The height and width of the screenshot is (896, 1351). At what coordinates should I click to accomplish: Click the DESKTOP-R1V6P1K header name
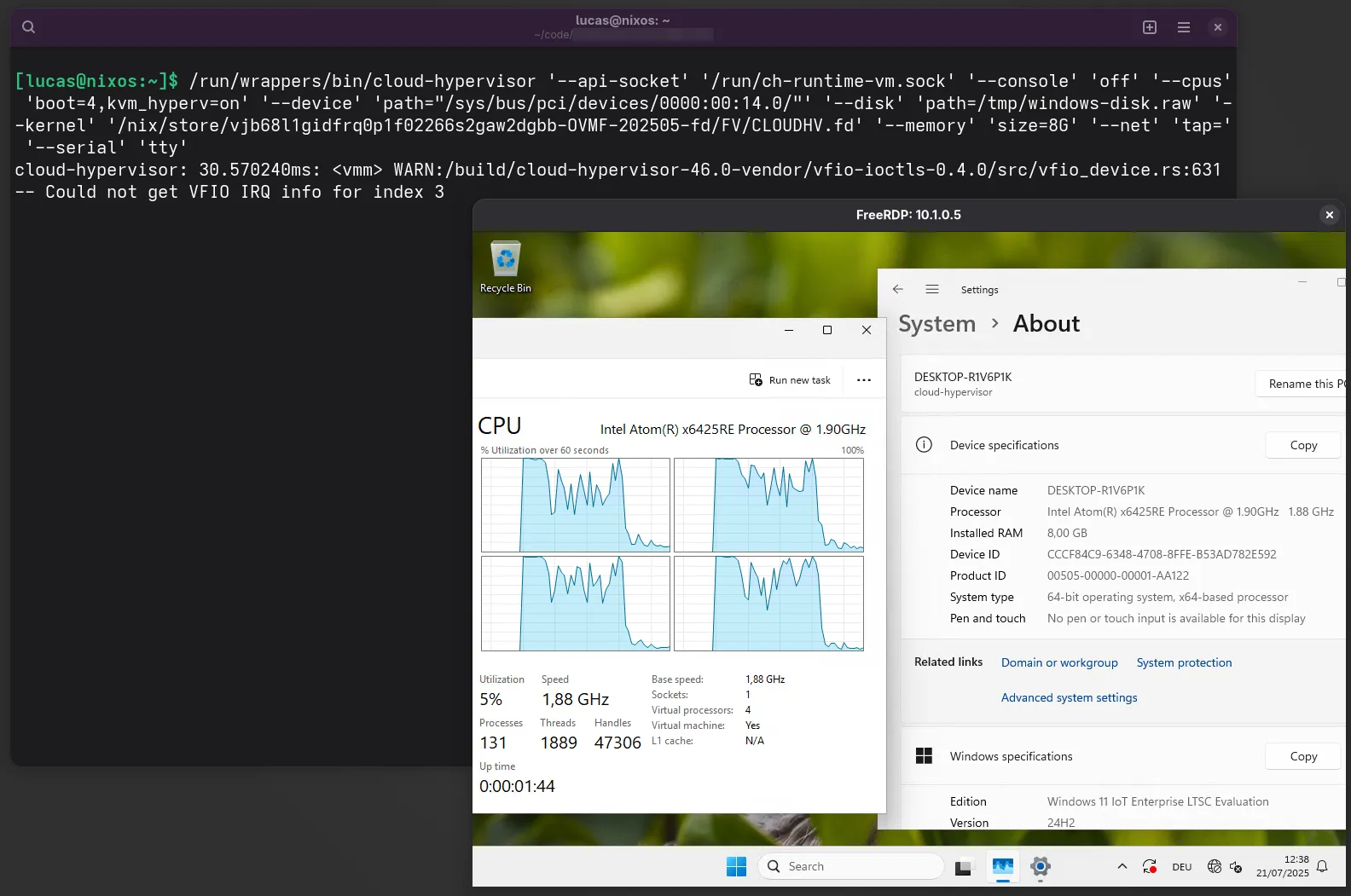tap(963, 377)
